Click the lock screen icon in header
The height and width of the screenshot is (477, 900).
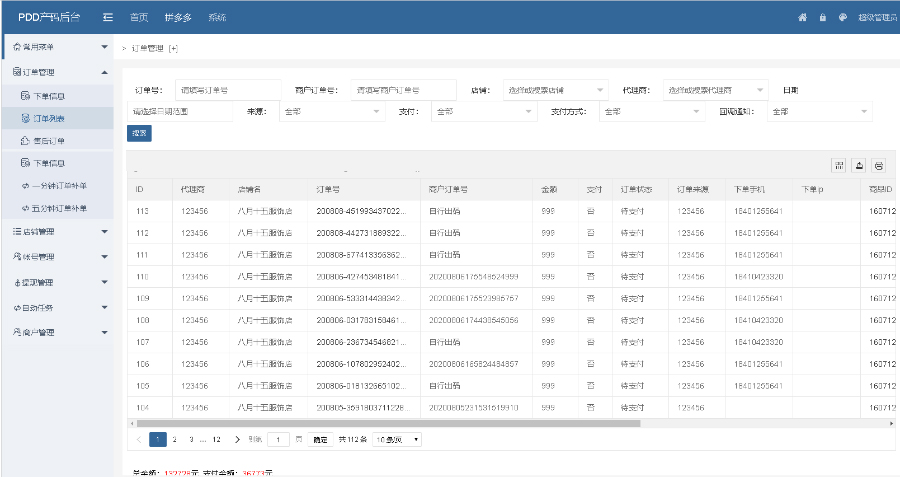point(822,18)
